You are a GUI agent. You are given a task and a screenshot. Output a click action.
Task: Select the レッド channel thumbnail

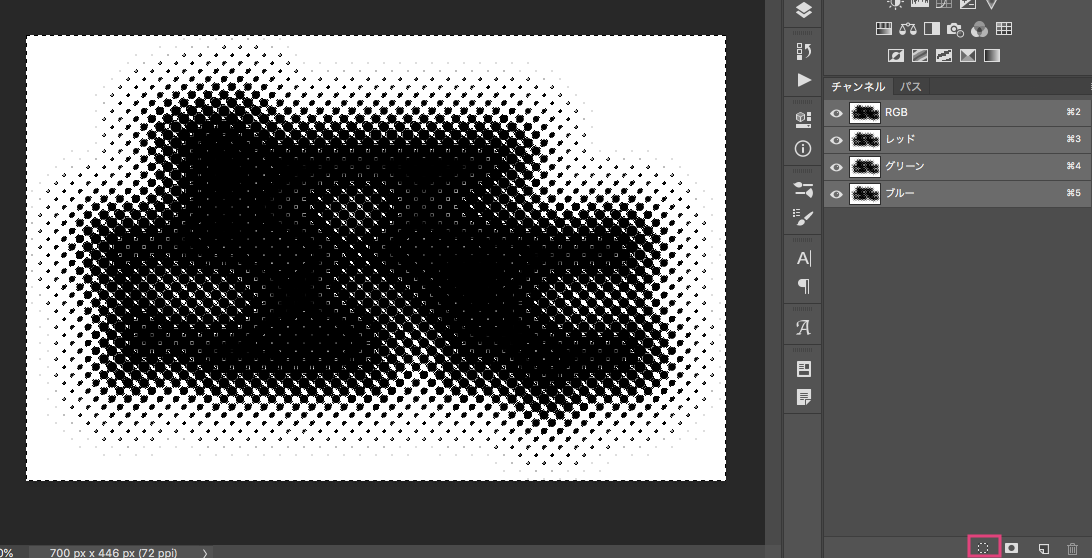(x=865, y=140)
